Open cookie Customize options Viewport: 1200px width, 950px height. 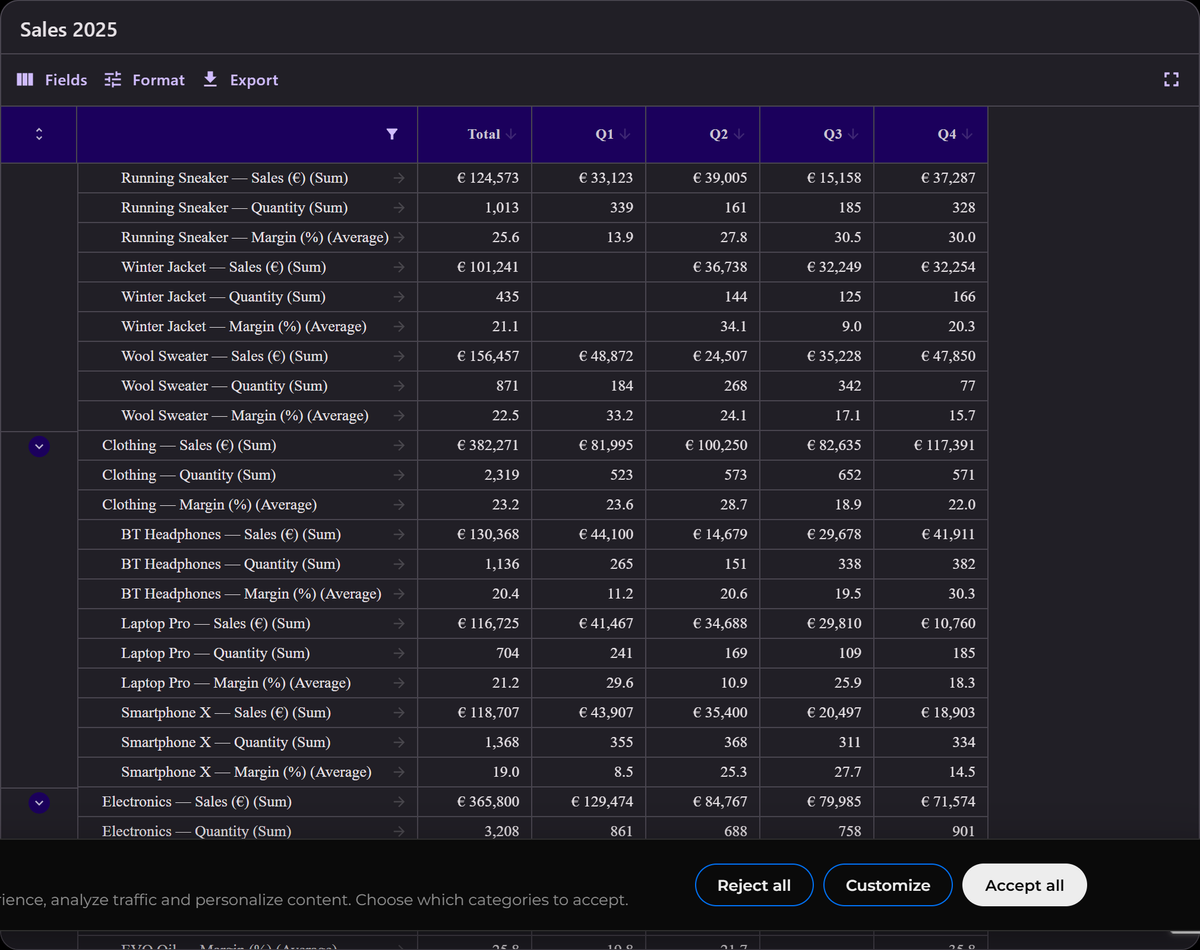[x=888, y=885]
